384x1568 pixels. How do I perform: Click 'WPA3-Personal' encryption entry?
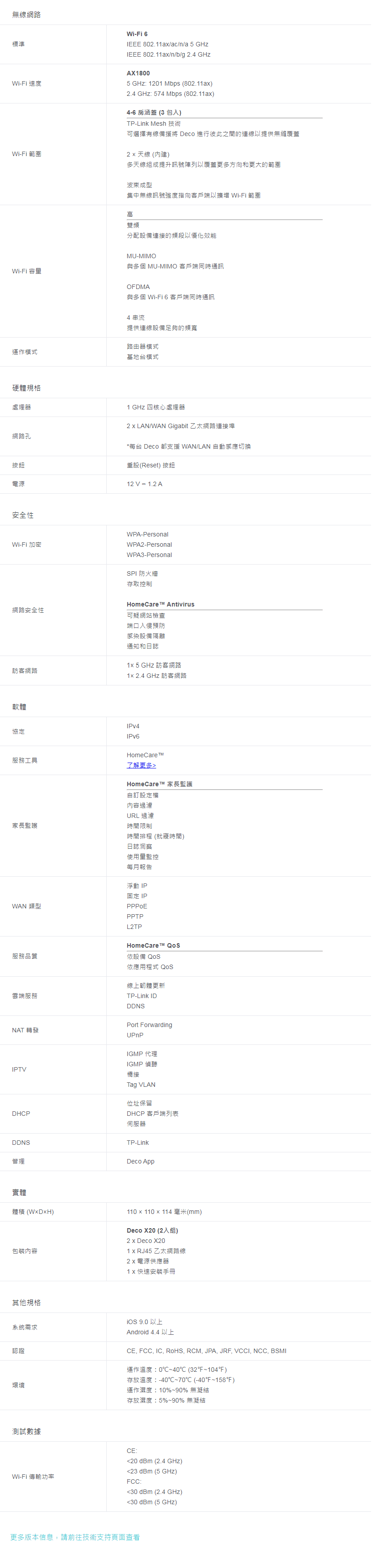149,555
